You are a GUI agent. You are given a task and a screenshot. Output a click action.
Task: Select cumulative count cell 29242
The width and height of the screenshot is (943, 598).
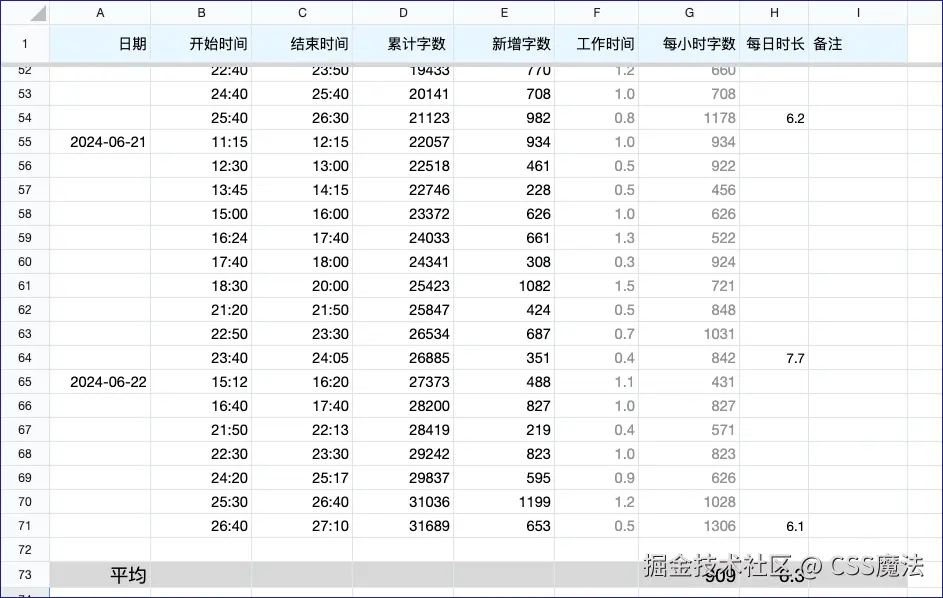(403, 454)
